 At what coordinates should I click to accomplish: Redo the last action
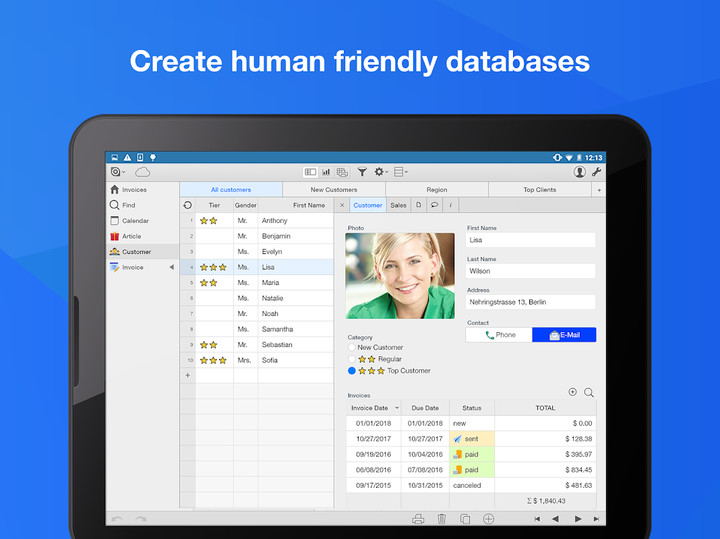(141, 519)
